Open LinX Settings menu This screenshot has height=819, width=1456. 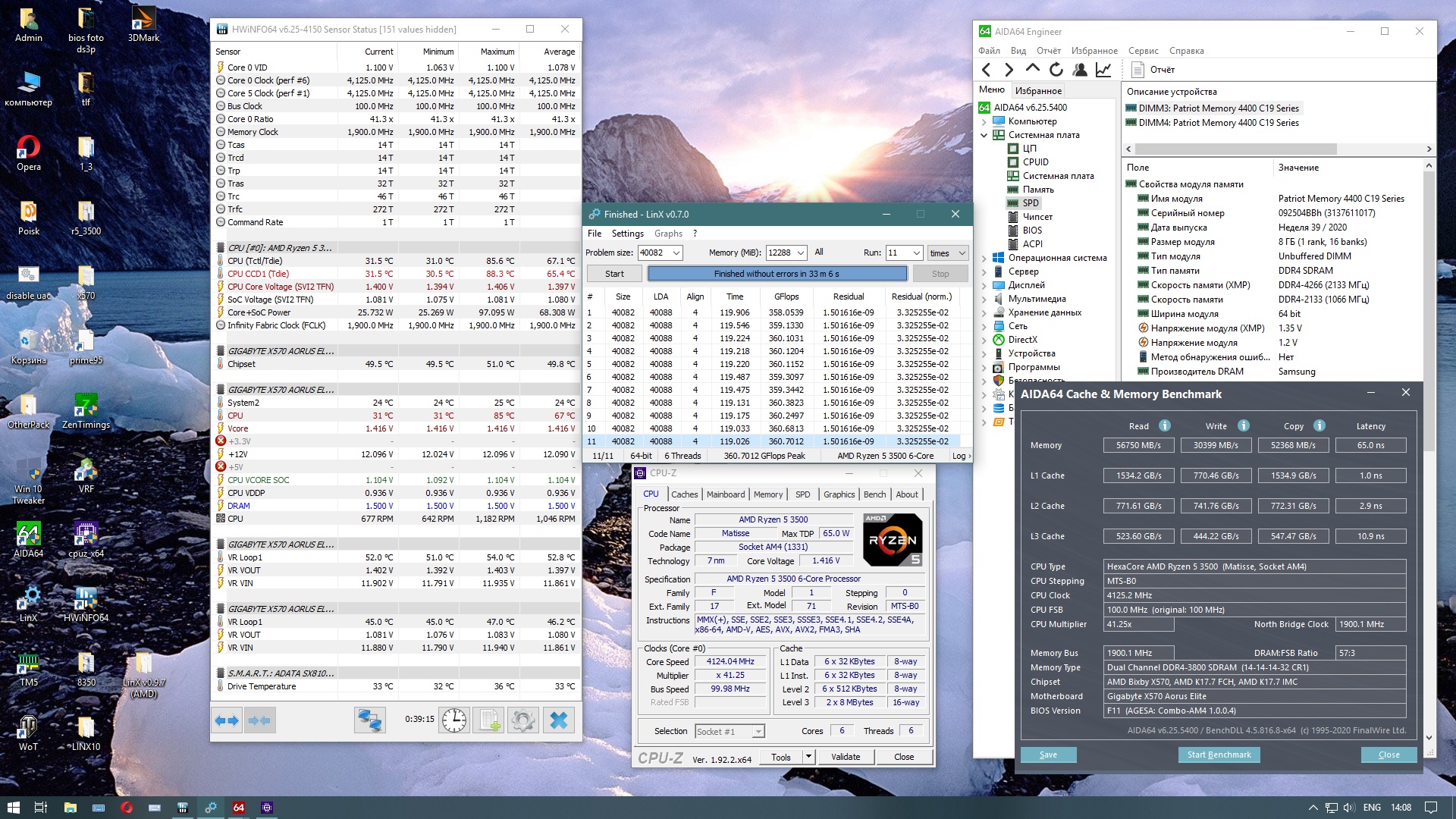627,234
